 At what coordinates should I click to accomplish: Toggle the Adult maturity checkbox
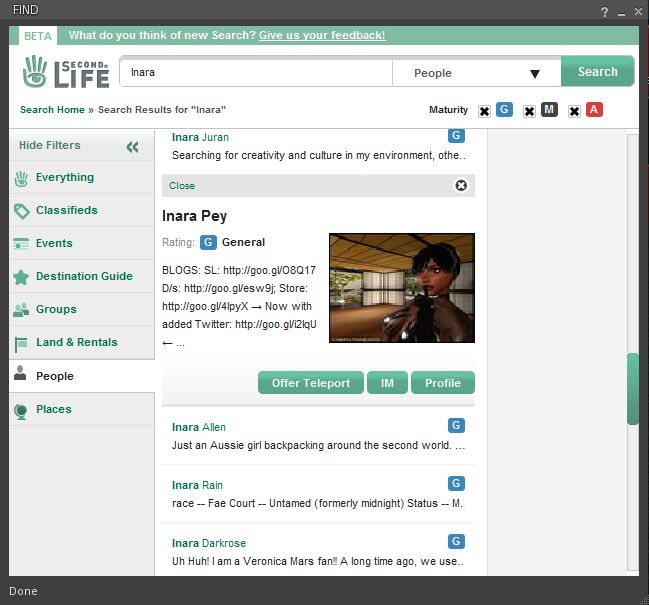click(574, 111)
